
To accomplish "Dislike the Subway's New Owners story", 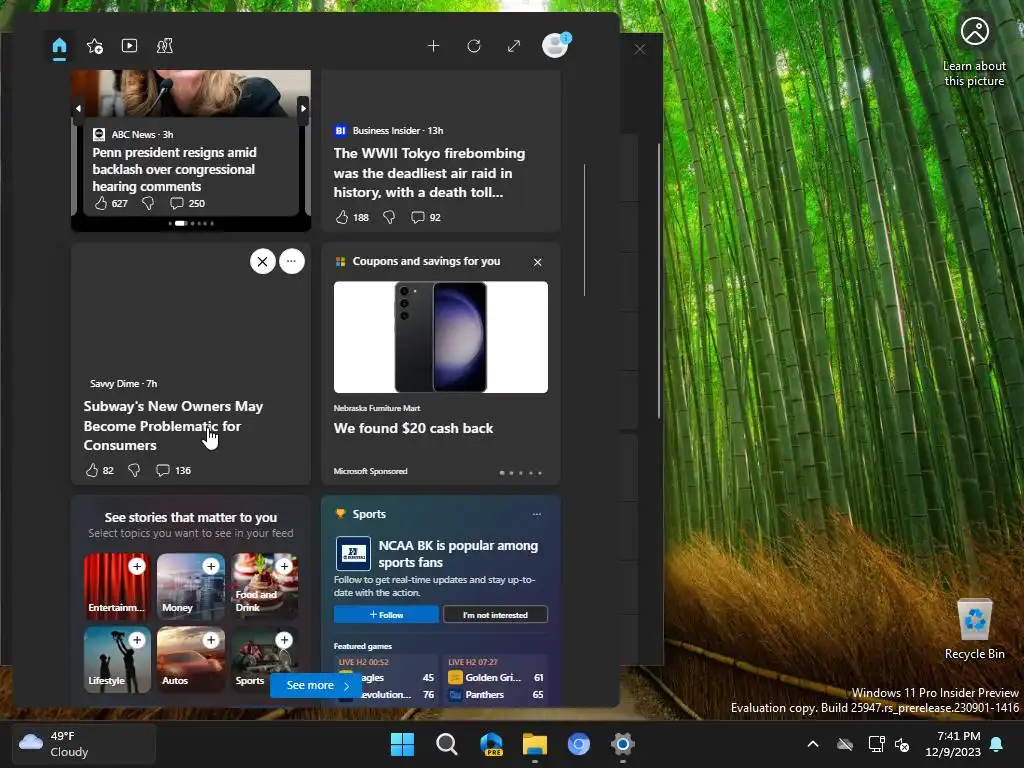I will 134,470.
